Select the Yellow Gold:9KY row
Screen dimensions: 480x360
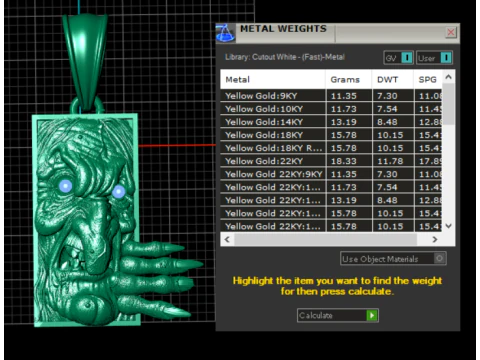(x=331, y=96)
